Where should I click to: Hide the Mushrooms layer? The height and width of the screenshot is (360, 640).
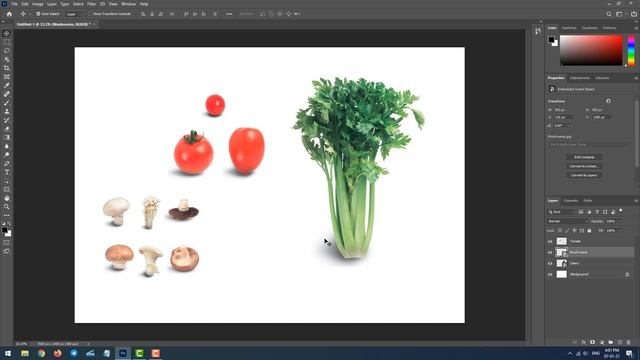point(550,253)
